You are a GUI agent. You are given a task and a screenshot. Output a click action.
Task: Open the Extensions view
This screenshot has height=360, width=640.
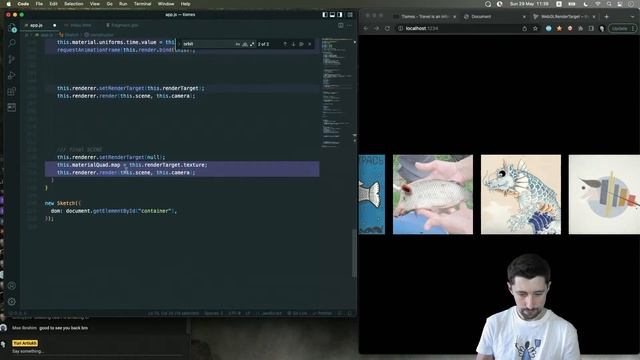(x=12, y=91)
